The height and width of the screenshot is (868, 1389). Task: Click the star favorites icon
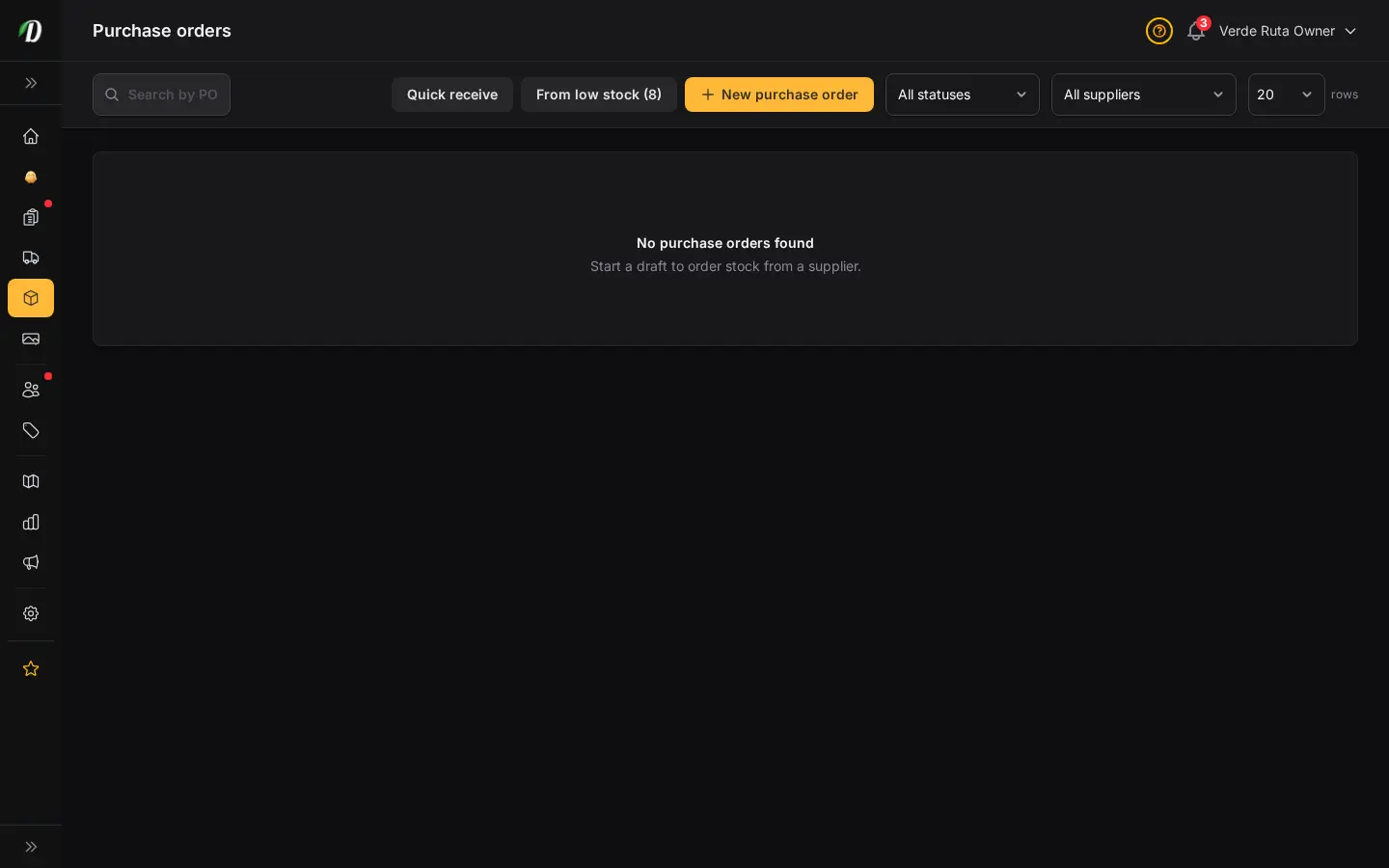coord(31,668)
